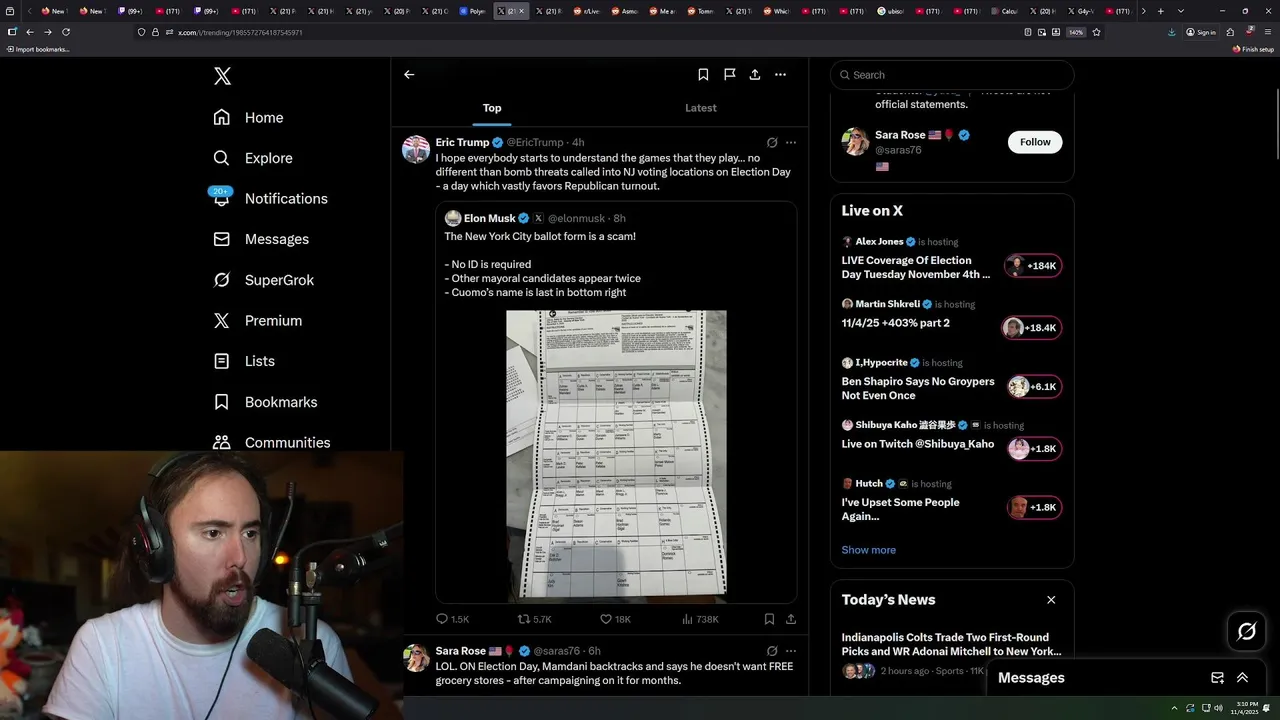The width and height of the screenshot is (1280, 720).
Task: Open the header more options ellipsis
Action: 780,74
